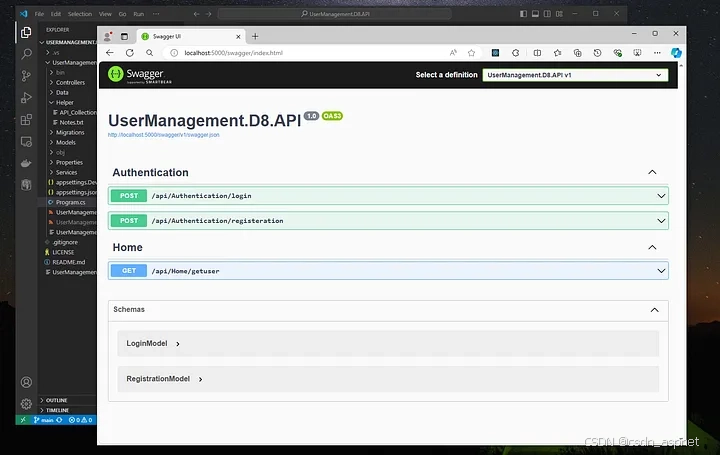
Task: Open the swagger.json link under title
Action: [x=163, y=135]
